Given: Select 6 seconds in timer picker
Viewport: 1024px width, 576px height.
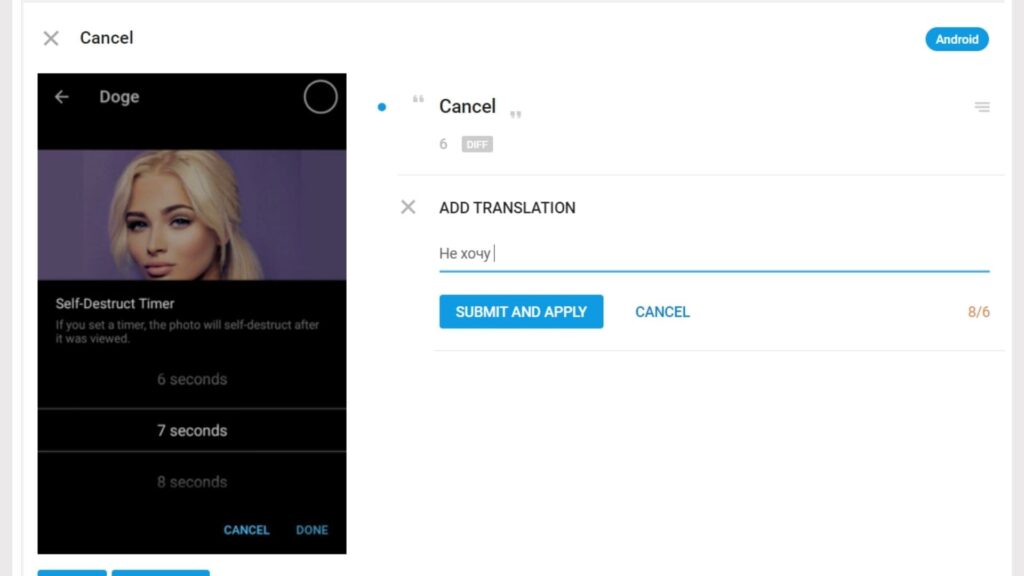Looking at the screenshot, I should [192, 379].
